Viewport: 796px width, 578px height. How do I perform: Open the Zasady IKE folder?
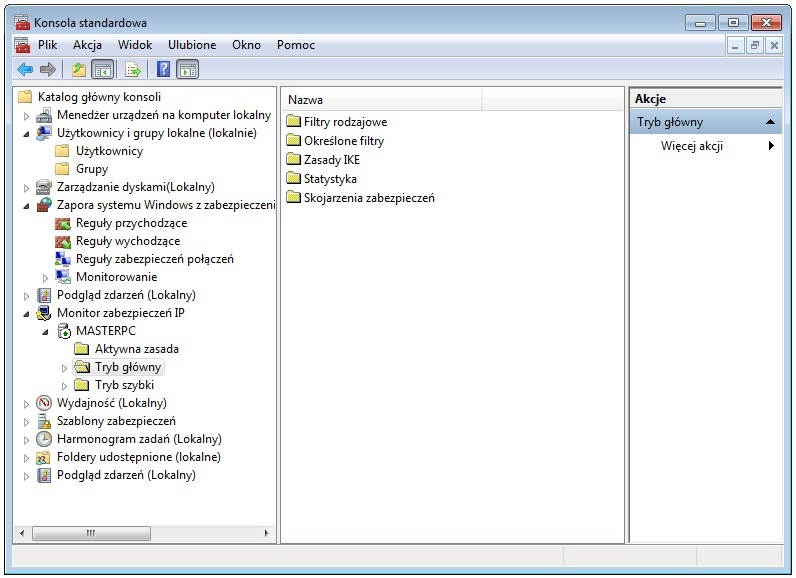click(x=331, y=160)
